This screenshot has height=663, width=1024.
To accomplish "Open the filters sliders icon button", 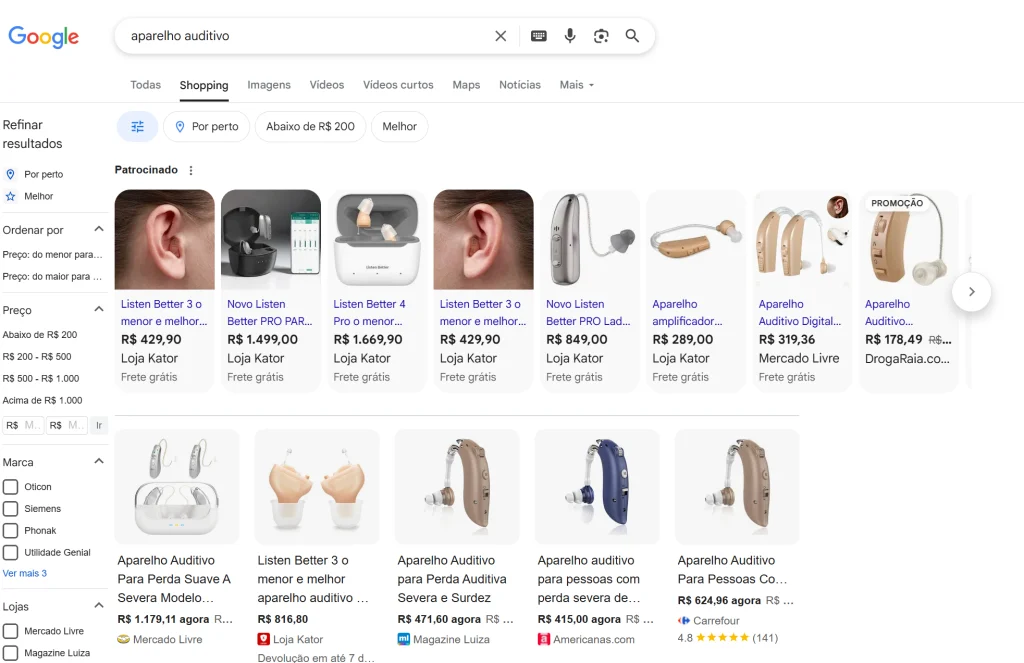I will [137, 127].
